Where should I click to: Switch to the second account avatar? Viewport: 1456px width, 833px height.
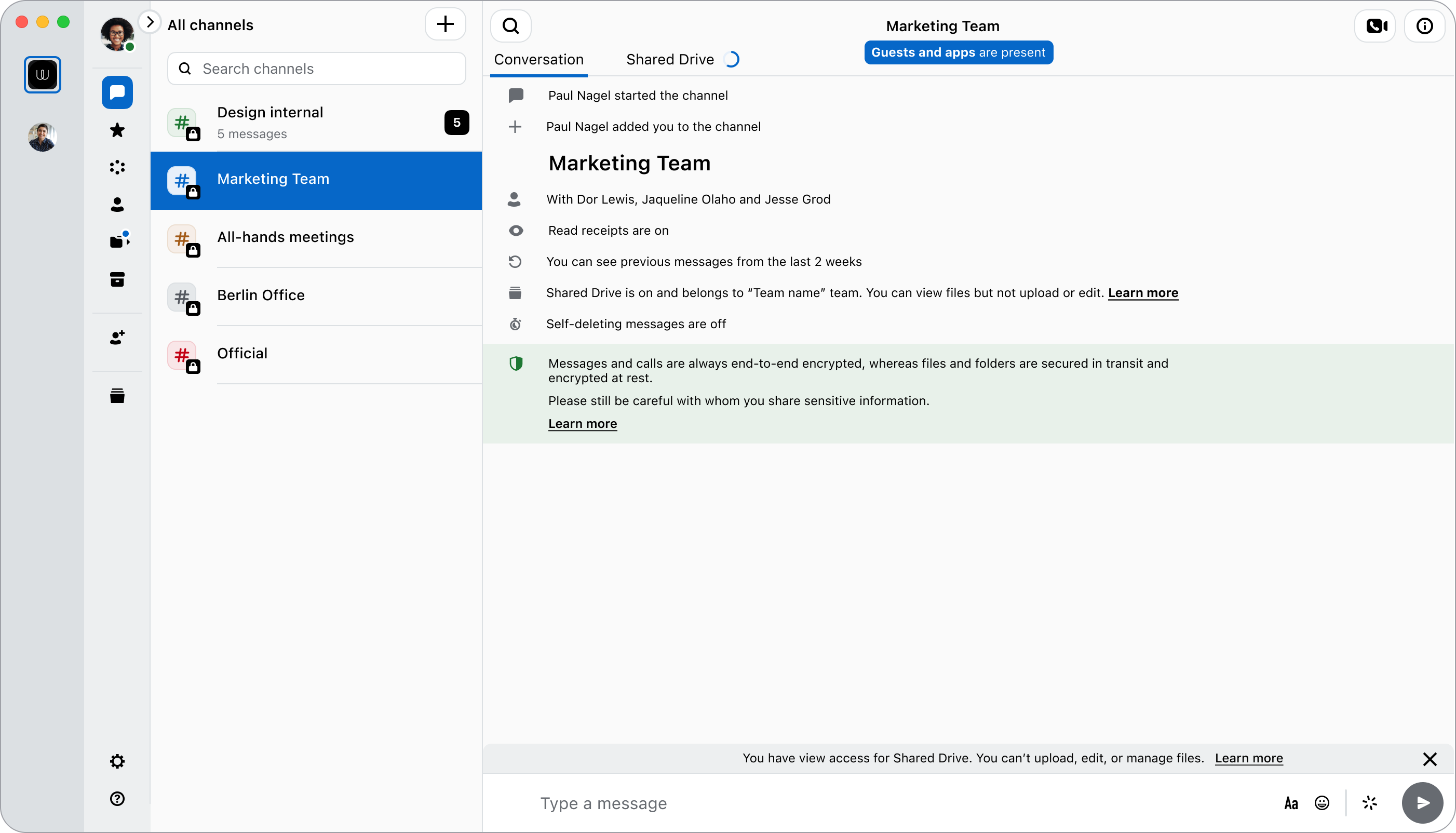[x=42, y=137]
